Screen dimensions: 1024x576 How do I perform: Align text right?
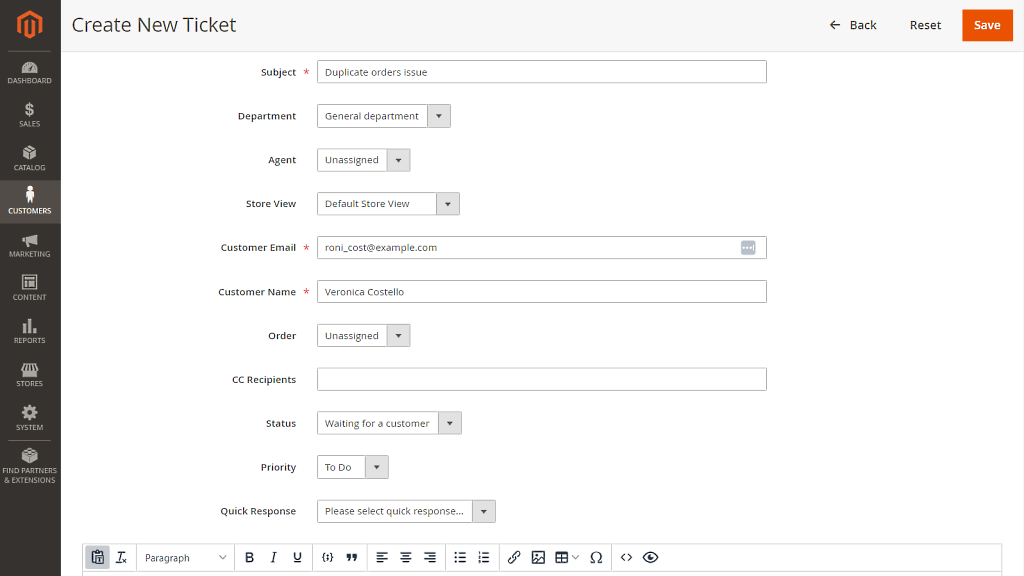(x=430, y=557)
